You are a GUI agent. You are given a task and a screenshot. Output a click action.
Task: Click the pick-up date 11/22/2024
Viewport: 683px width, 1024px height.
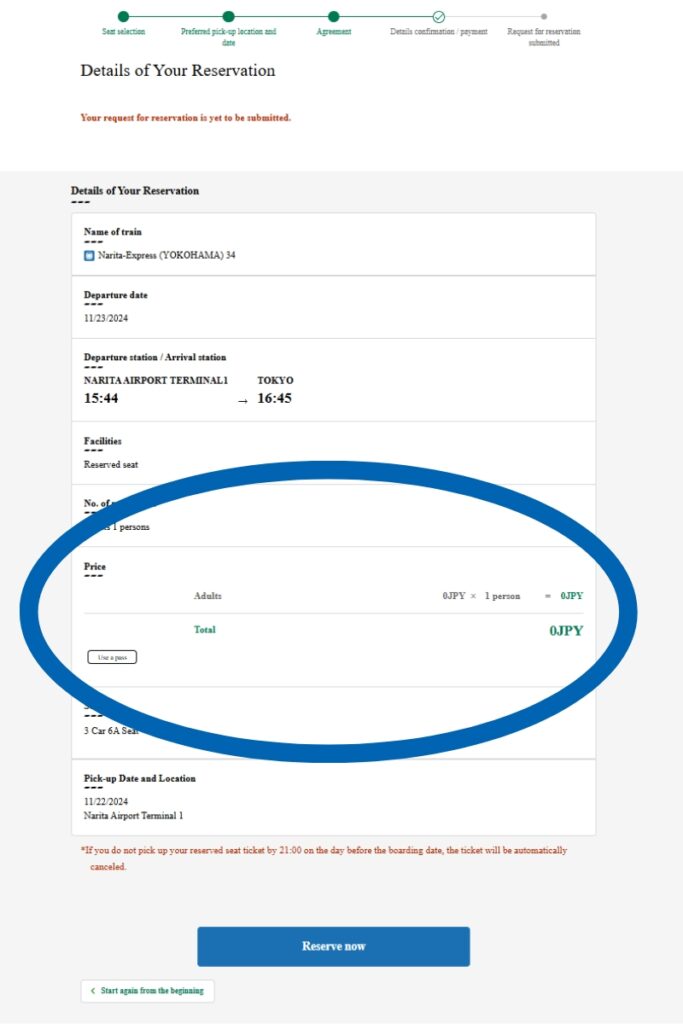(106, 801)
